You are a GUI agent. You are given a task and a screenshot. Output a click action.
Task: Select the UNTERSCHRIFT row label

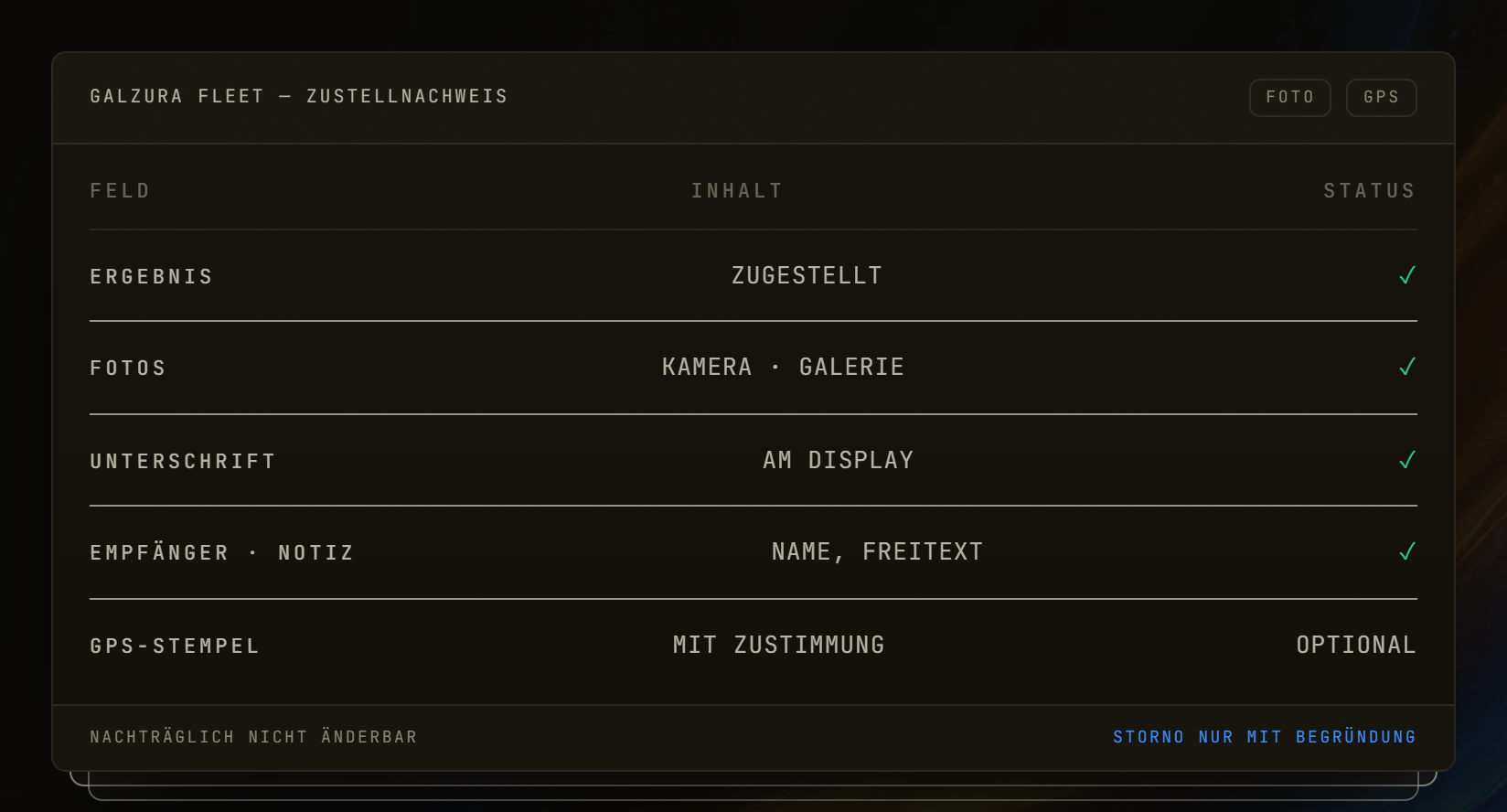click(x=183, y=462)
